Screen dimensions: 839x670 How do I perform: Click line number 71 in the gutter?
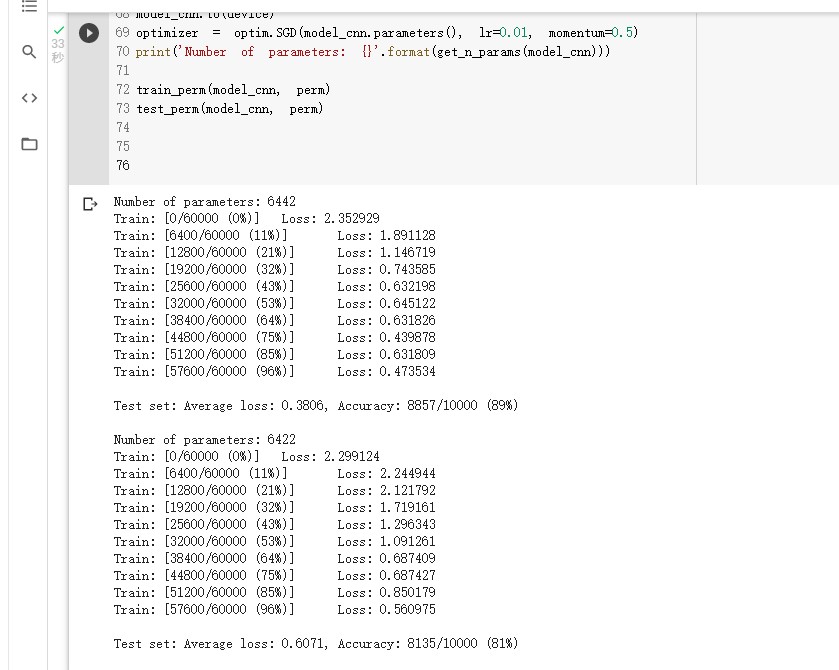pyautogui.click(x=122, y=71)
